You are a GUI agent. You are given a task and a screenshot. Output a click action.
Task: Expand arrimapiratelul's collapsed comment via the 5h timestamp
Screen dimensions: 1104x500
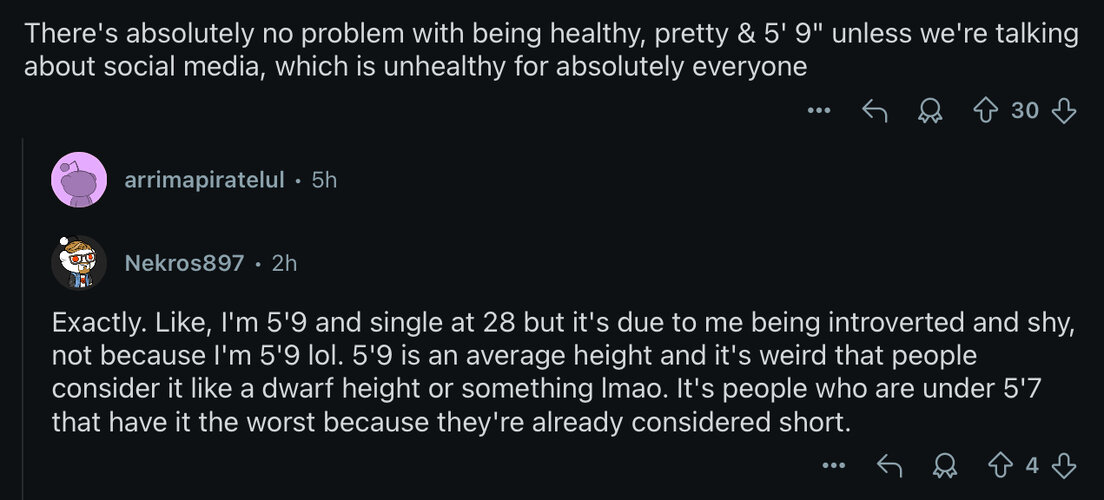click(x=324, y=180)
